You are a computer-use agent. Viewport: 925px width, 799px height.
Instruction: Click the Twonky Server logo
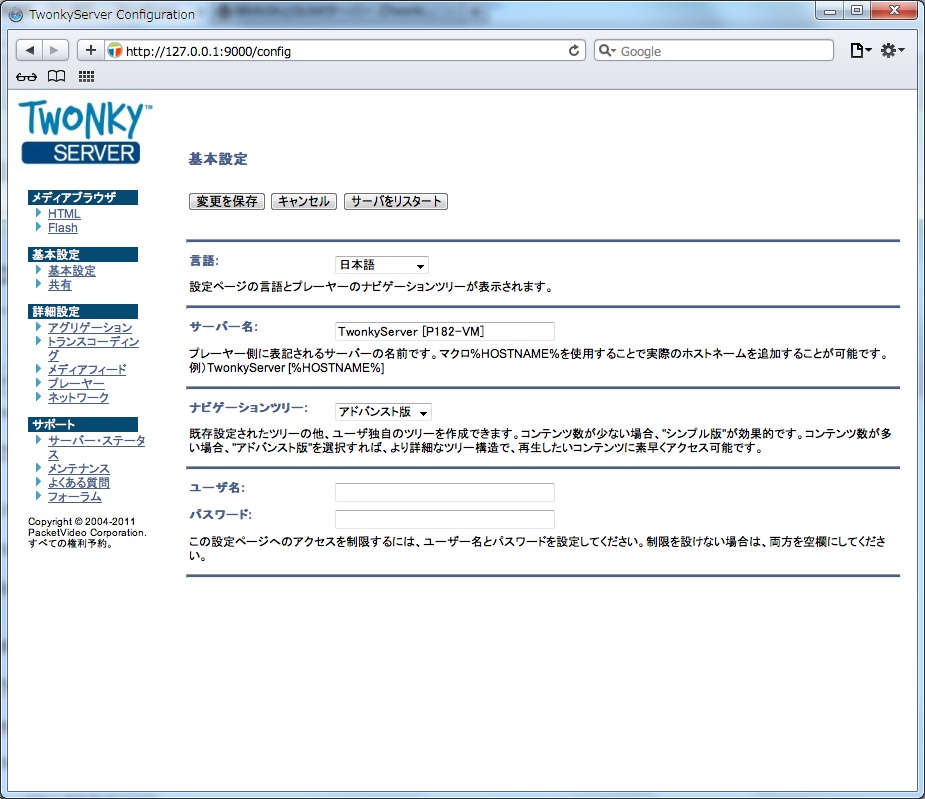[84, 132]
